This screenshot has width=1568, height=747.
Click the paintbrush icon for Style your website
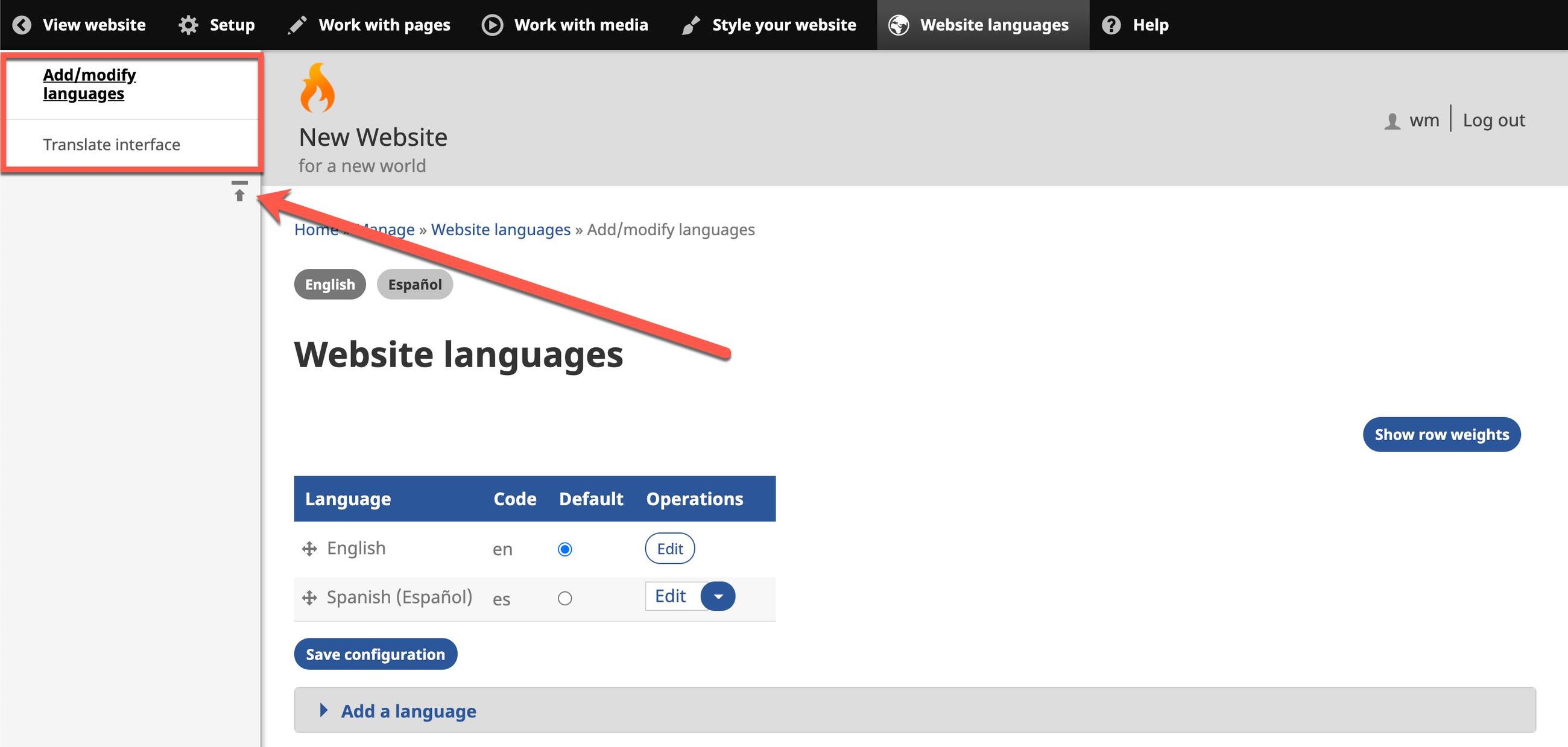[691, 25]
